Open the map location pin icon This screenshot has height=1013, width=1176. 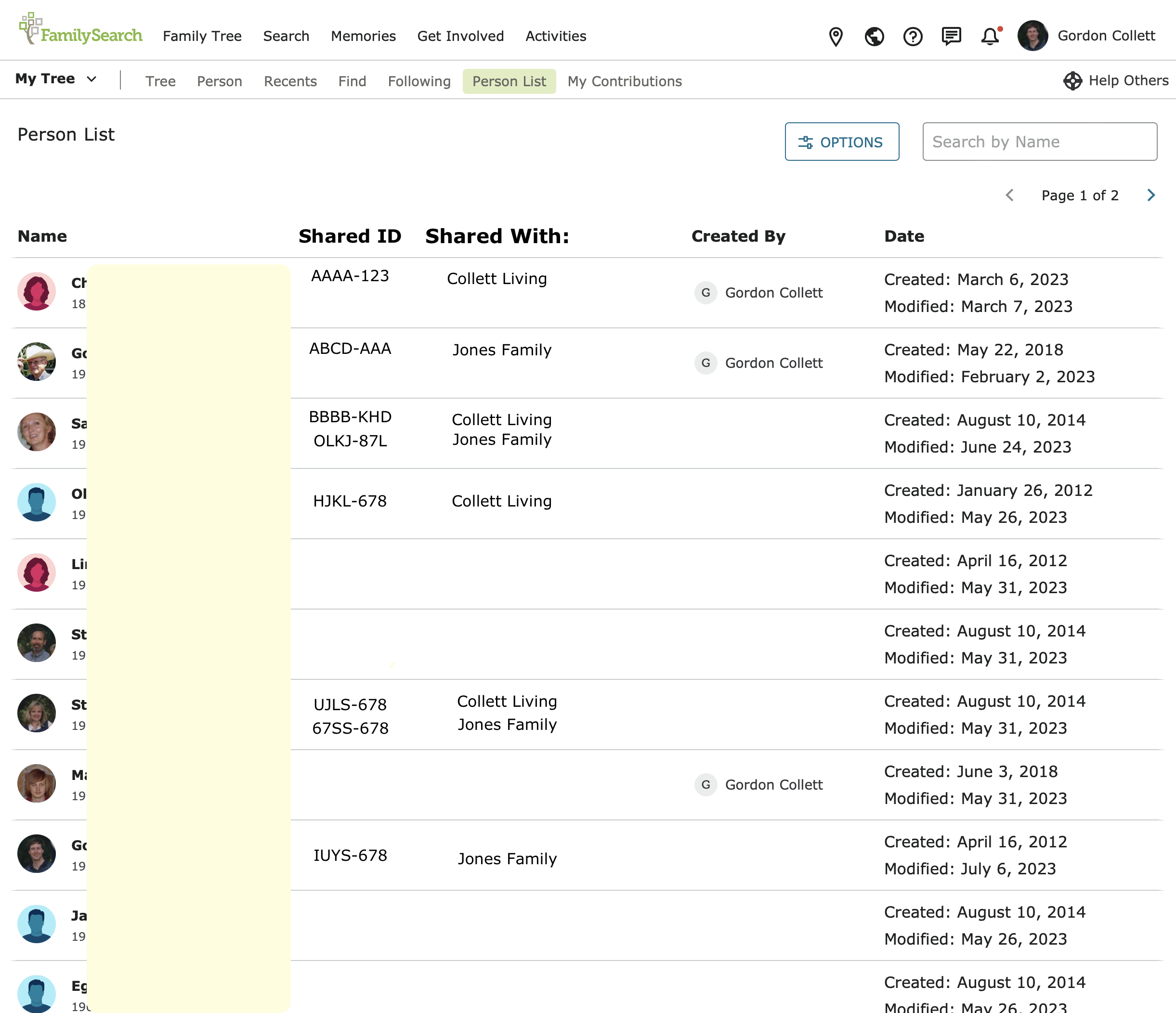836,36
